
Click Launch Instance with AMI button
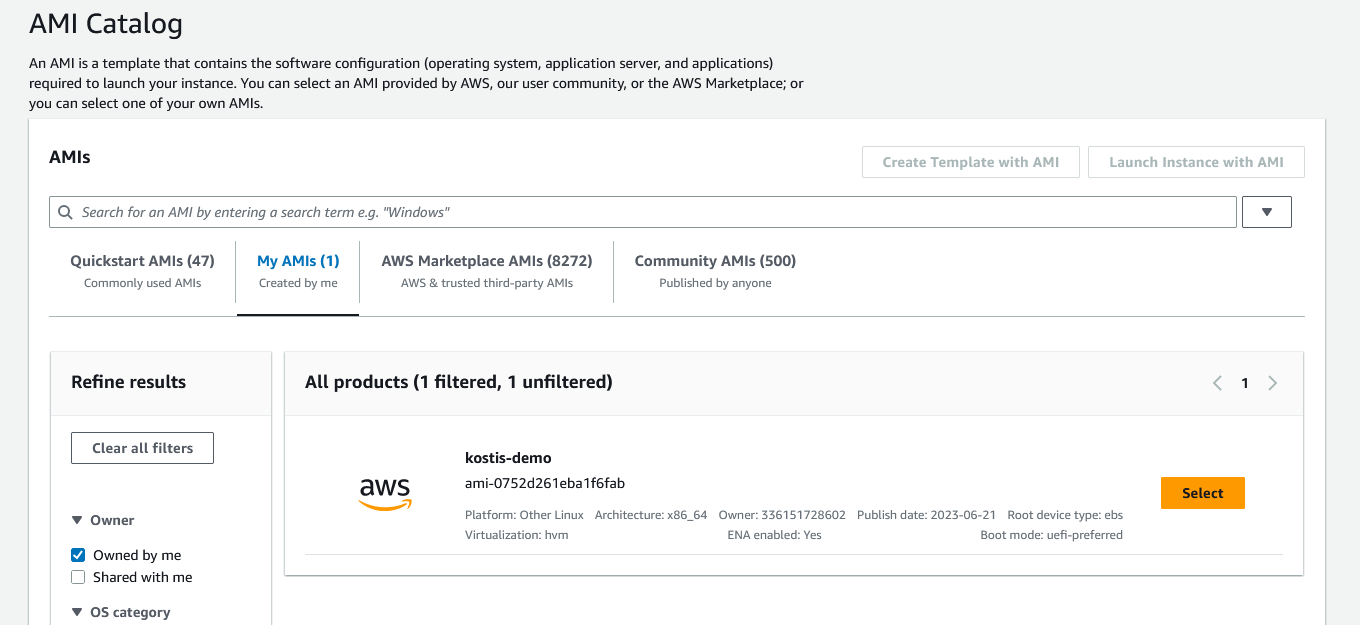coord(1196,162)
